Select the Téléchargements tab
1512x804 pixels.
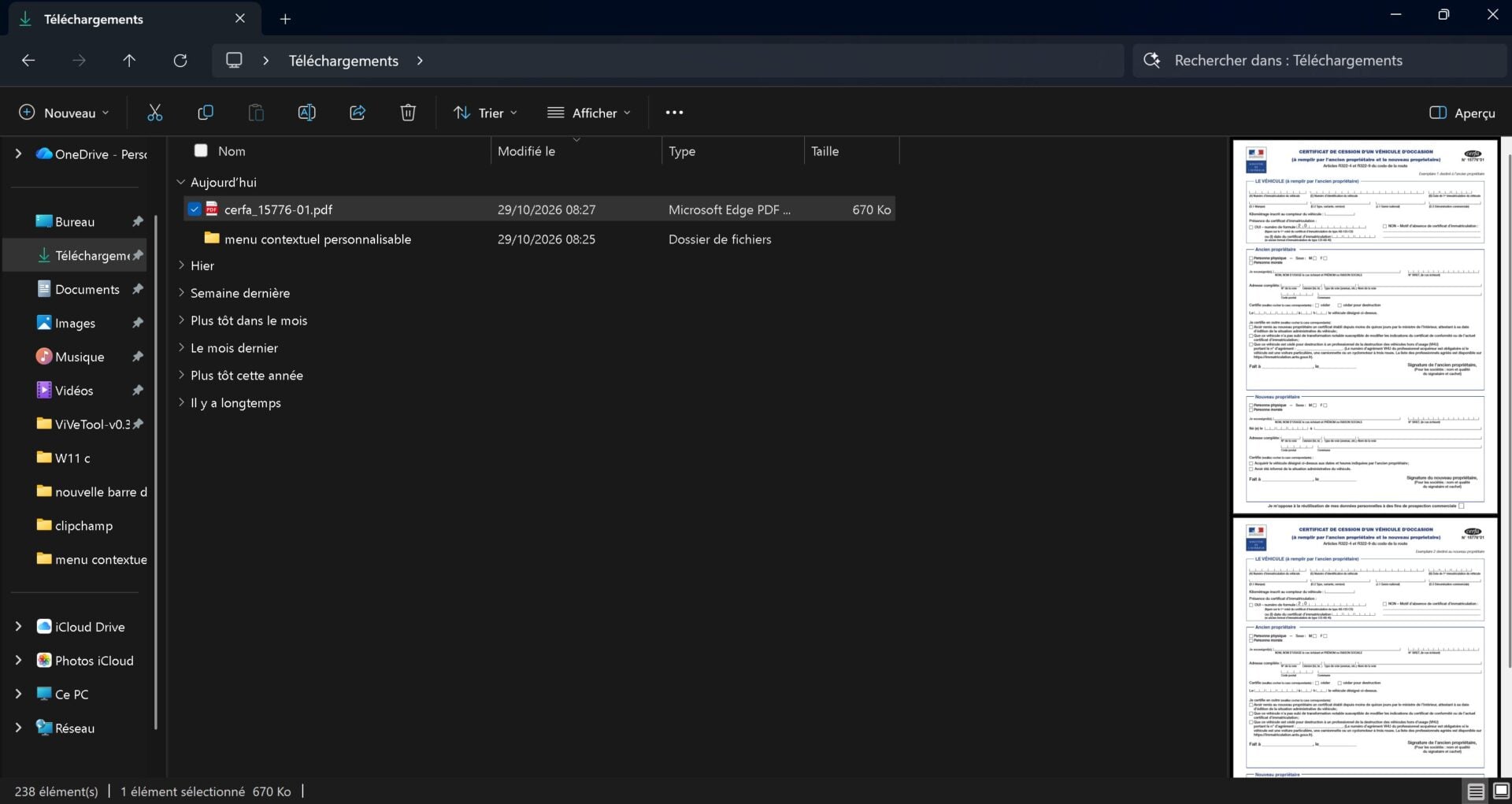(132, 19)
